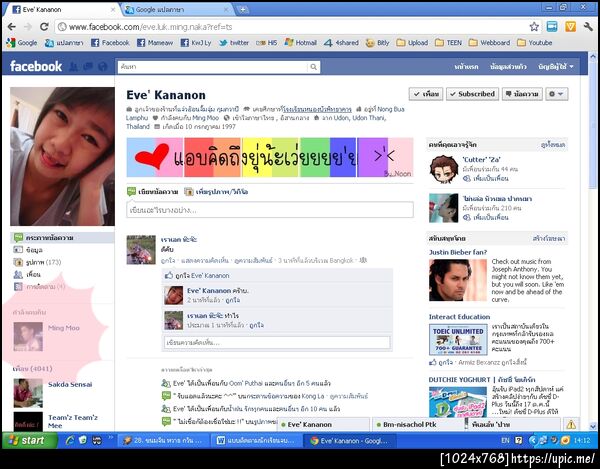This screenshot has width=600, height=469.
Task: Open Bm-nisachol Ptk chat tab
Action: pyautogui.click(x=418, y=424)
